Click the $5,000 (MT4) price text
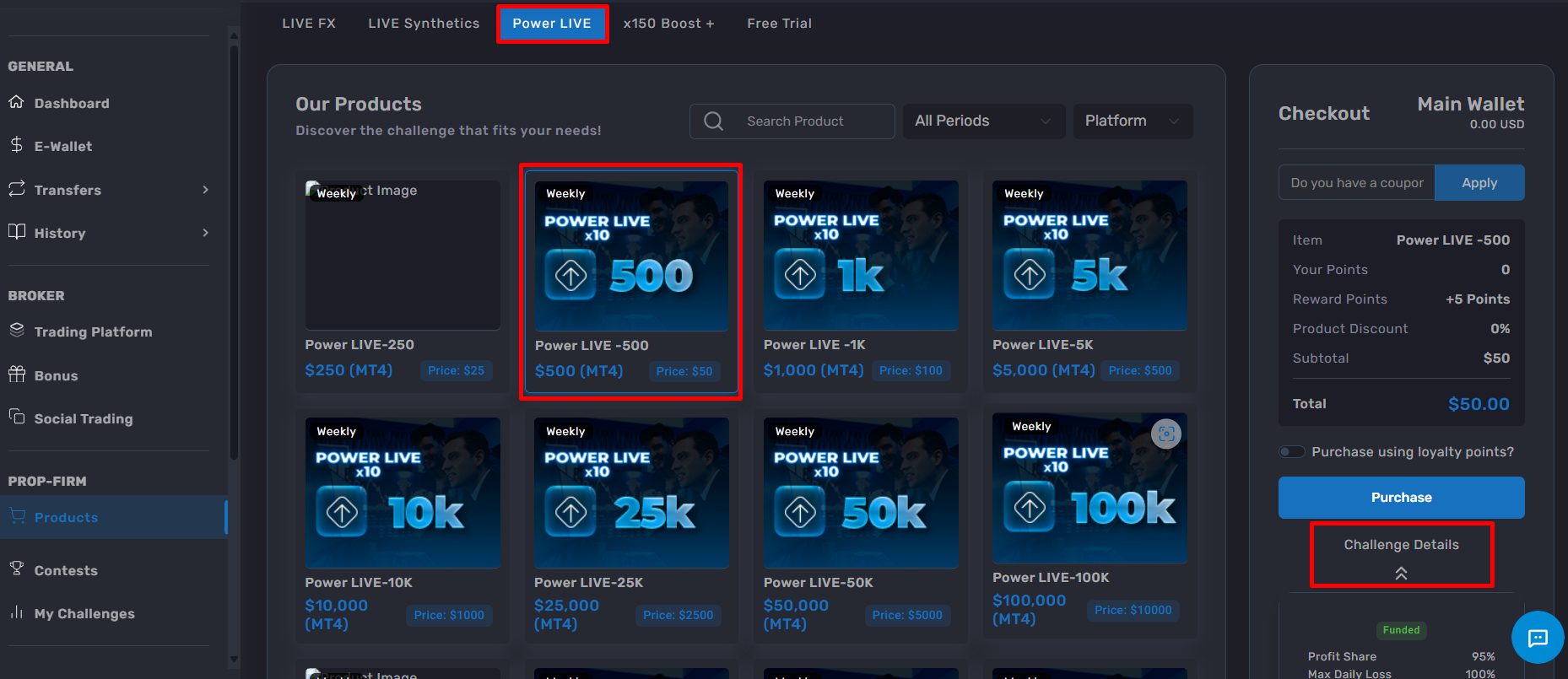The width and height of the screenshot is (1568, 679). pos(1044,369)
